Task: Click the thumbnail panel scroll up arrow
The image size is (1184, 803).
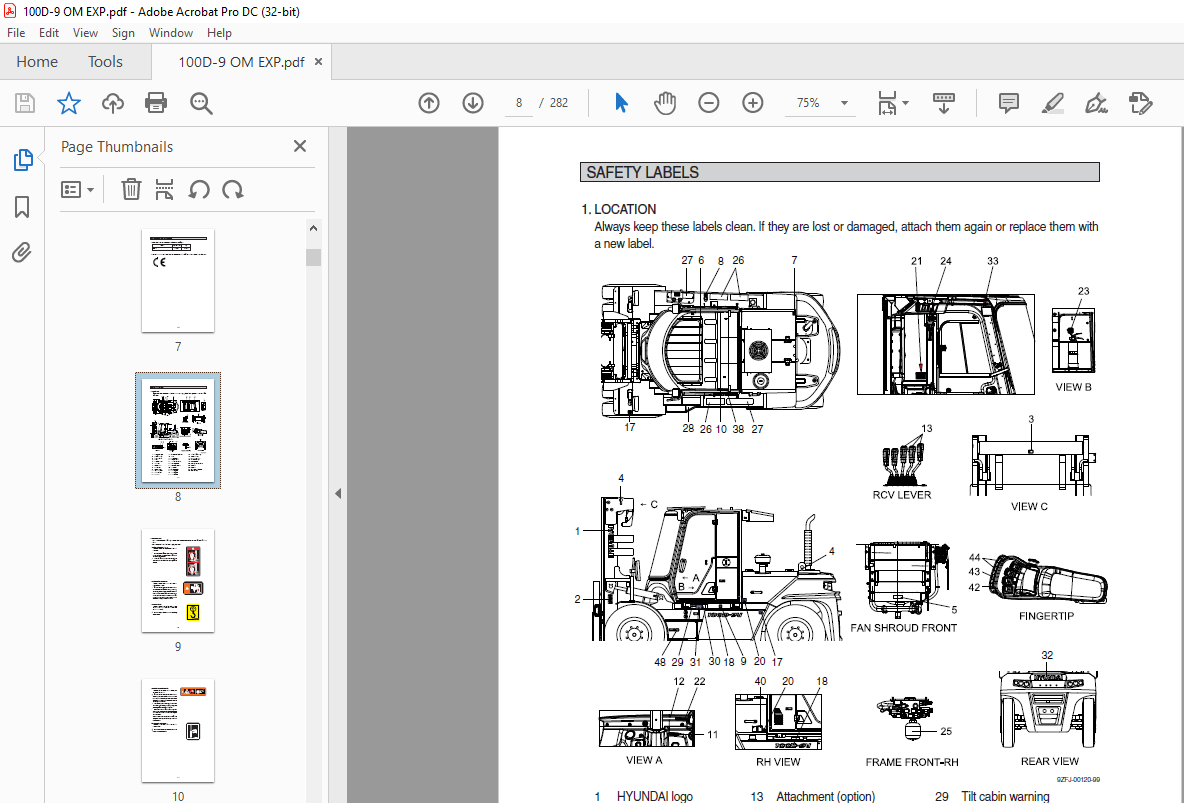Action: click(x=313, y=228)
